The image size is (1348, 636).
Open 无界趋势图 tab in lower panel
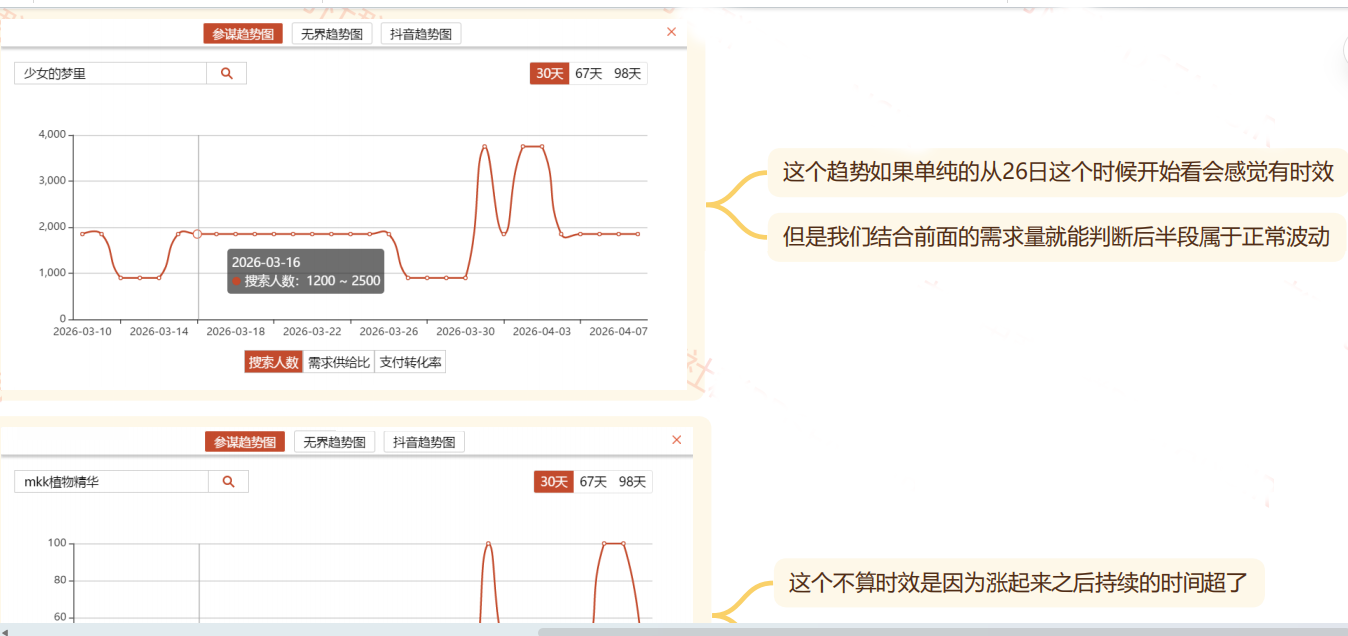[x=334, y=442]
